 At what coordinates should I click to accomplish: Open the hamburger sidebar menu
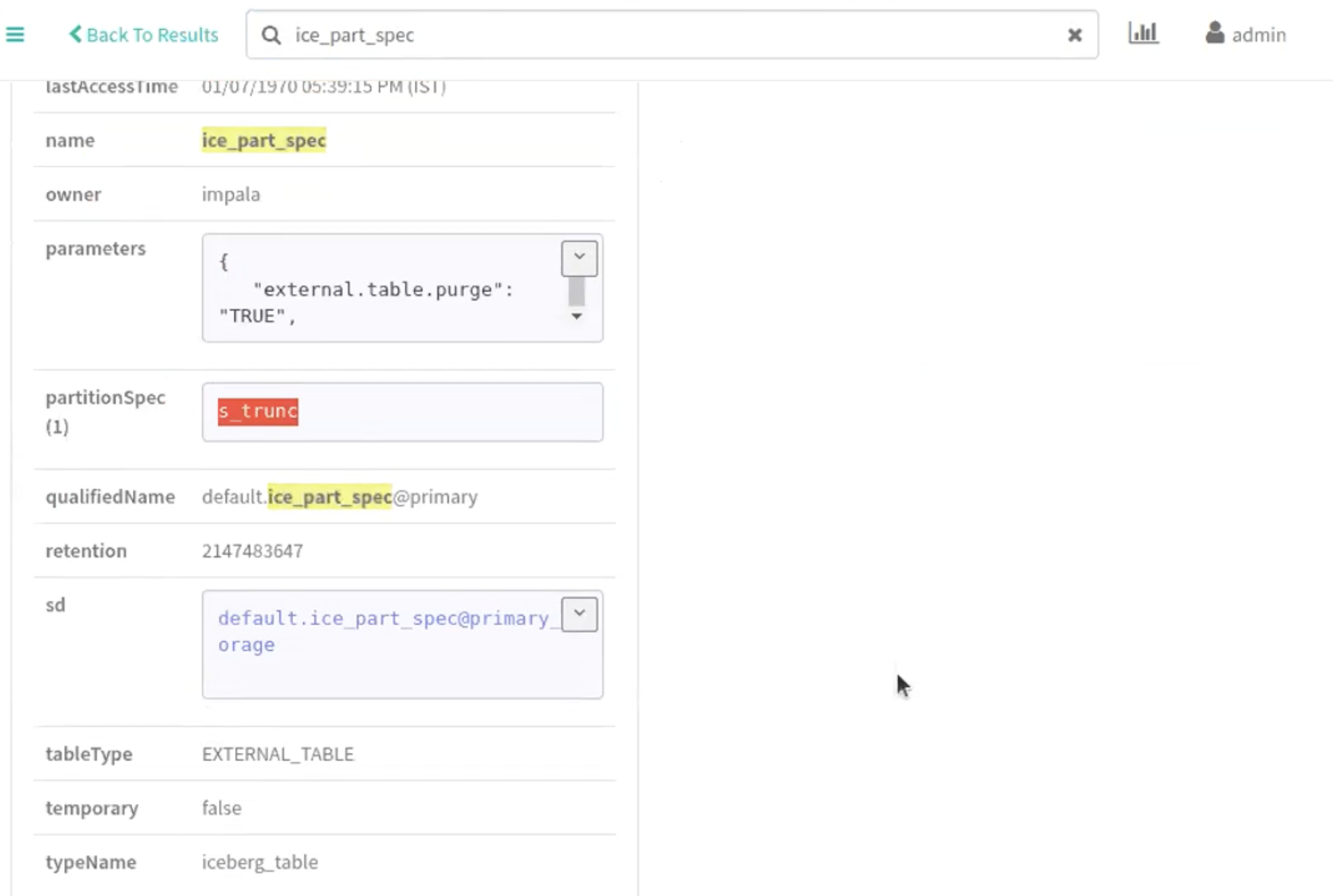pyautogui.click(x=15, y=35)
